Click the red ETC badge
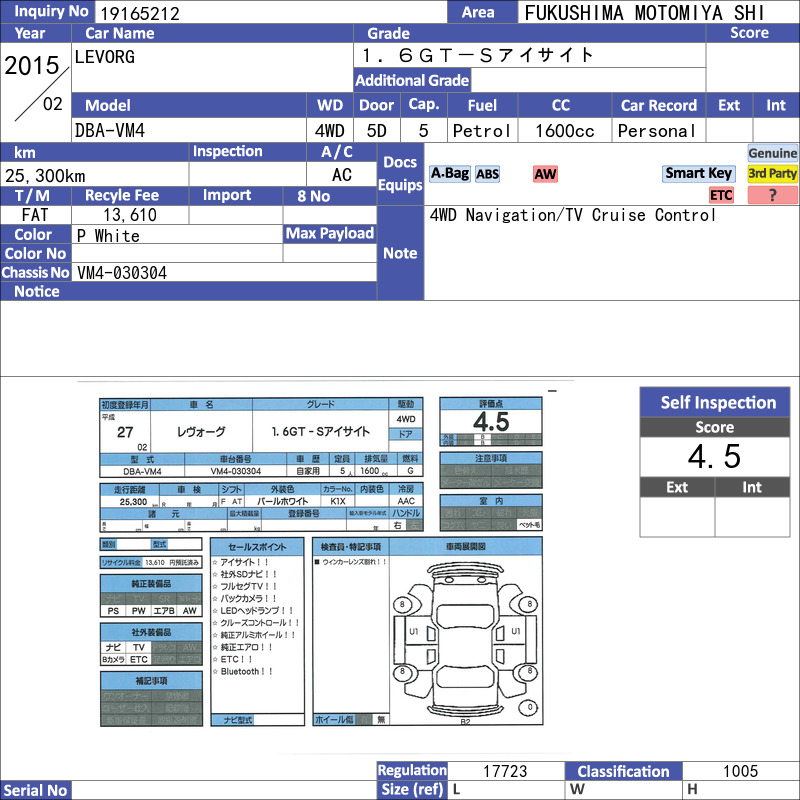The height and width of the screenshot is (800, 800). click(x=721, y=195)
